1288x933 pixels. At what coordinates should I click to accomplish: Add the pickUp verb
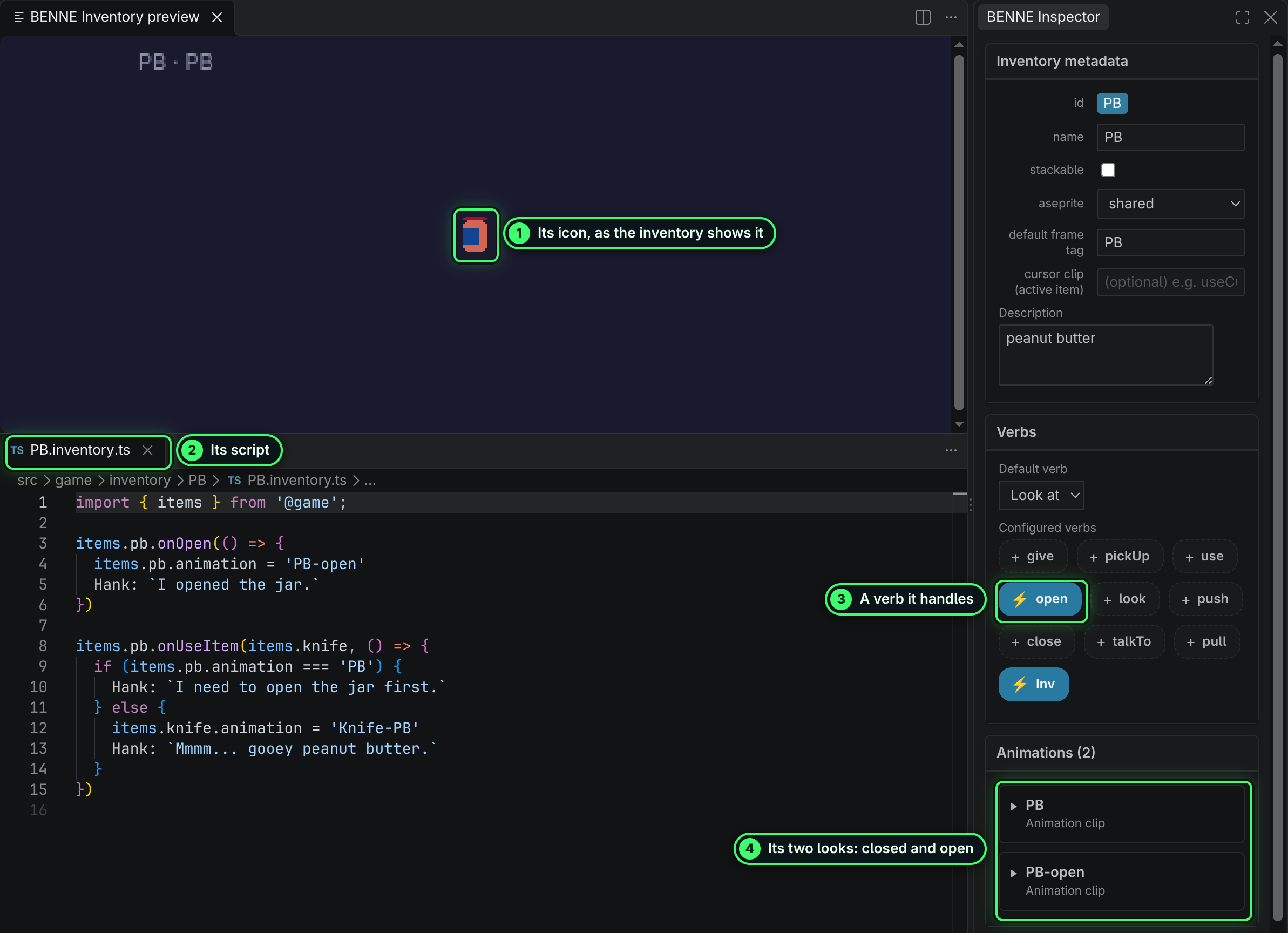[x=1120, y=557]
